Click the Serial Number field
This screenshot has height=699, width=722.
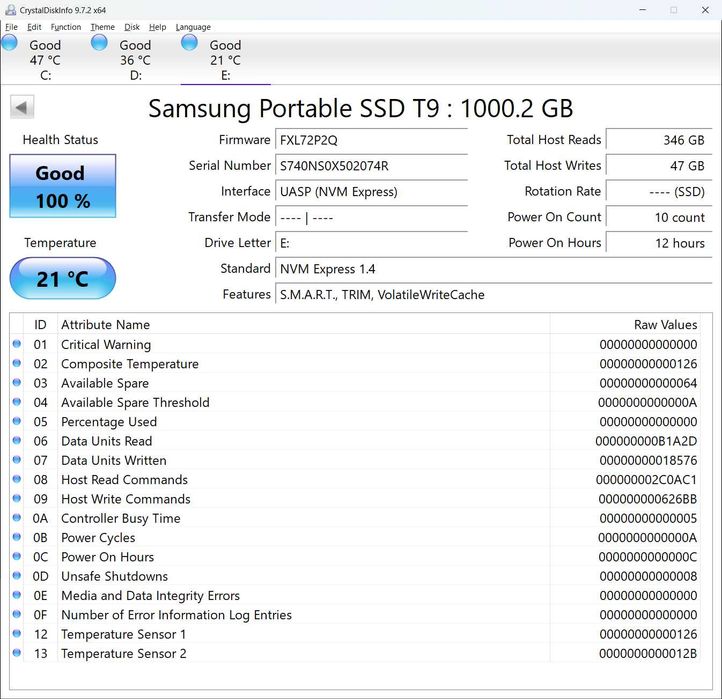click(x=371, y=166)
